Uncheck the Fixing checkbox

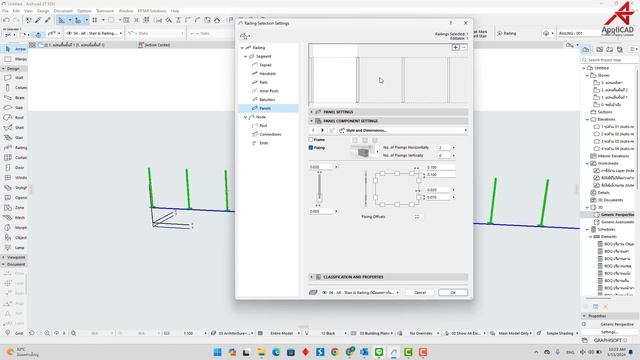pos(311,148)
